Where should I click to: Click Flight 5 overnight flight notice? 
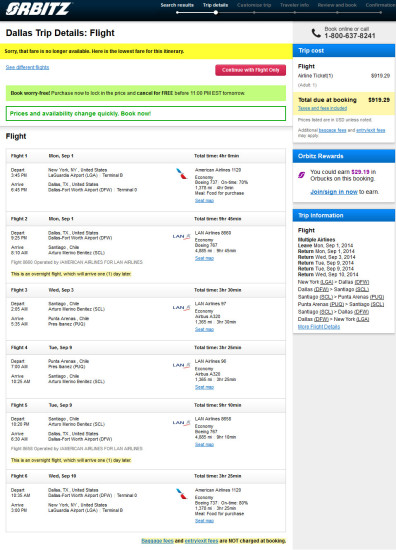[x=71, y=460]
